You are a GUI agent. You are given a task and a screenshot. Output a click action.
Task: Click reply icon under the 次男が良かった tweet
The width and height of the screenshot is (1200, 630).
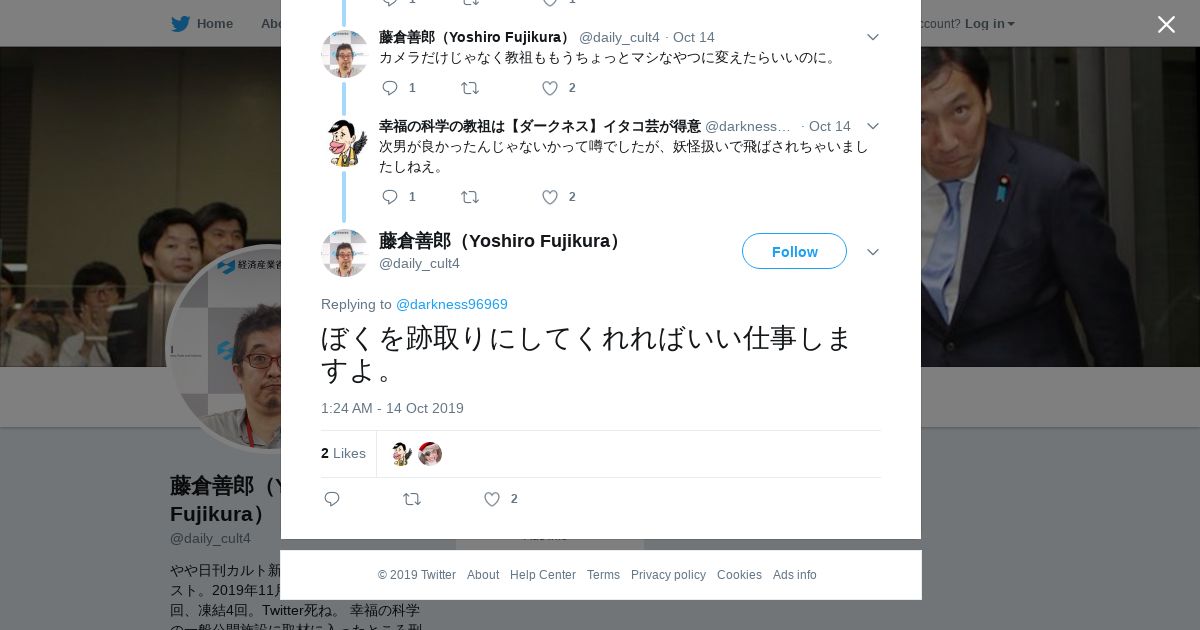[390, 197]
